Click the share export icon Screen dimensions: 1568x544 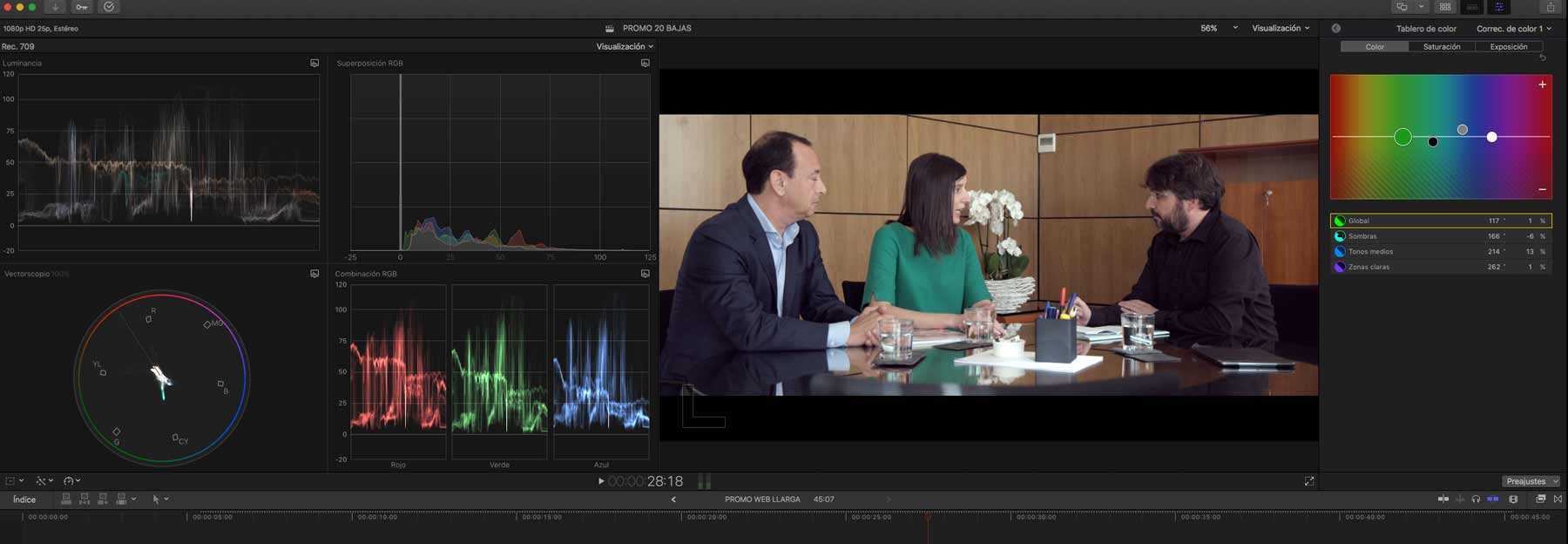(1551, 7)
